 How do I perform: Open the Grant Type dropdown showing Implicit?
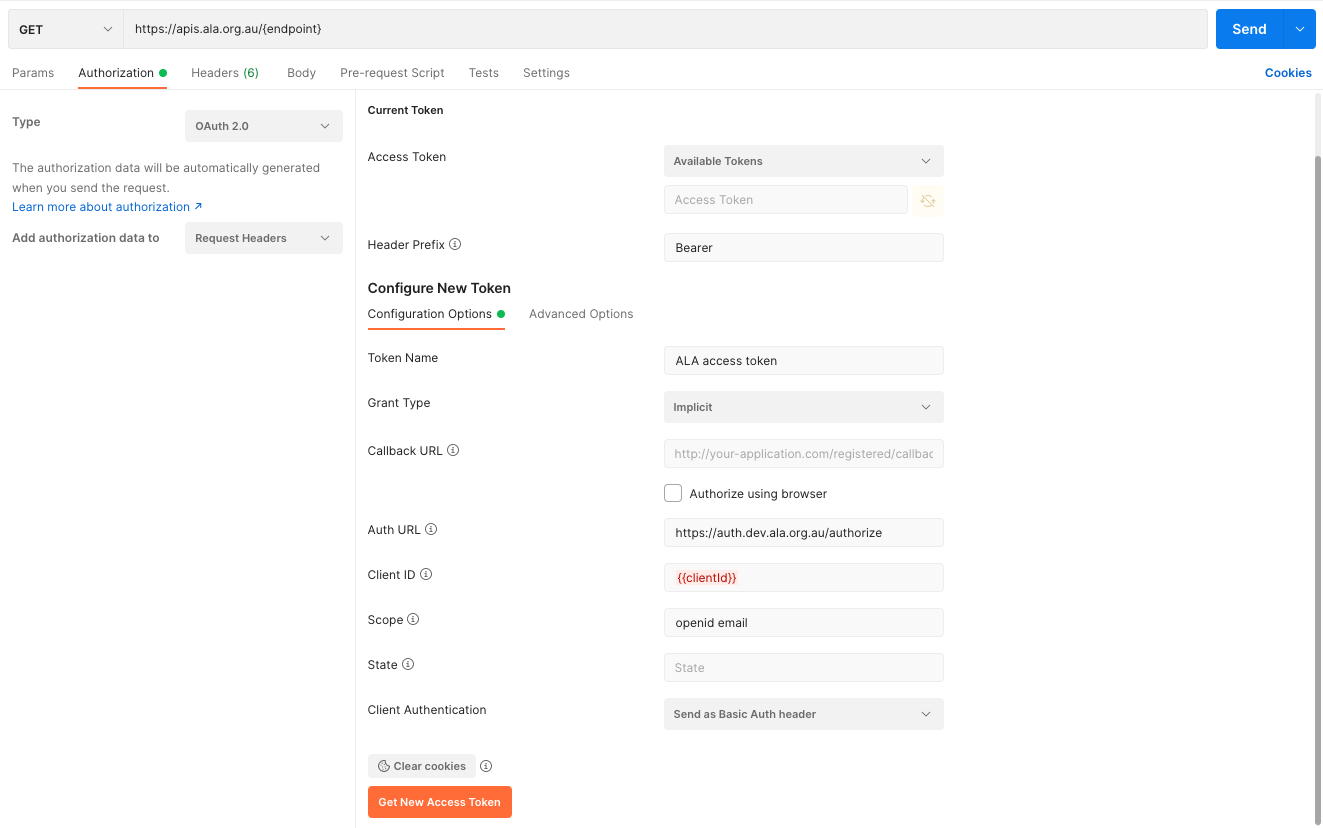[x=803, y=407]
